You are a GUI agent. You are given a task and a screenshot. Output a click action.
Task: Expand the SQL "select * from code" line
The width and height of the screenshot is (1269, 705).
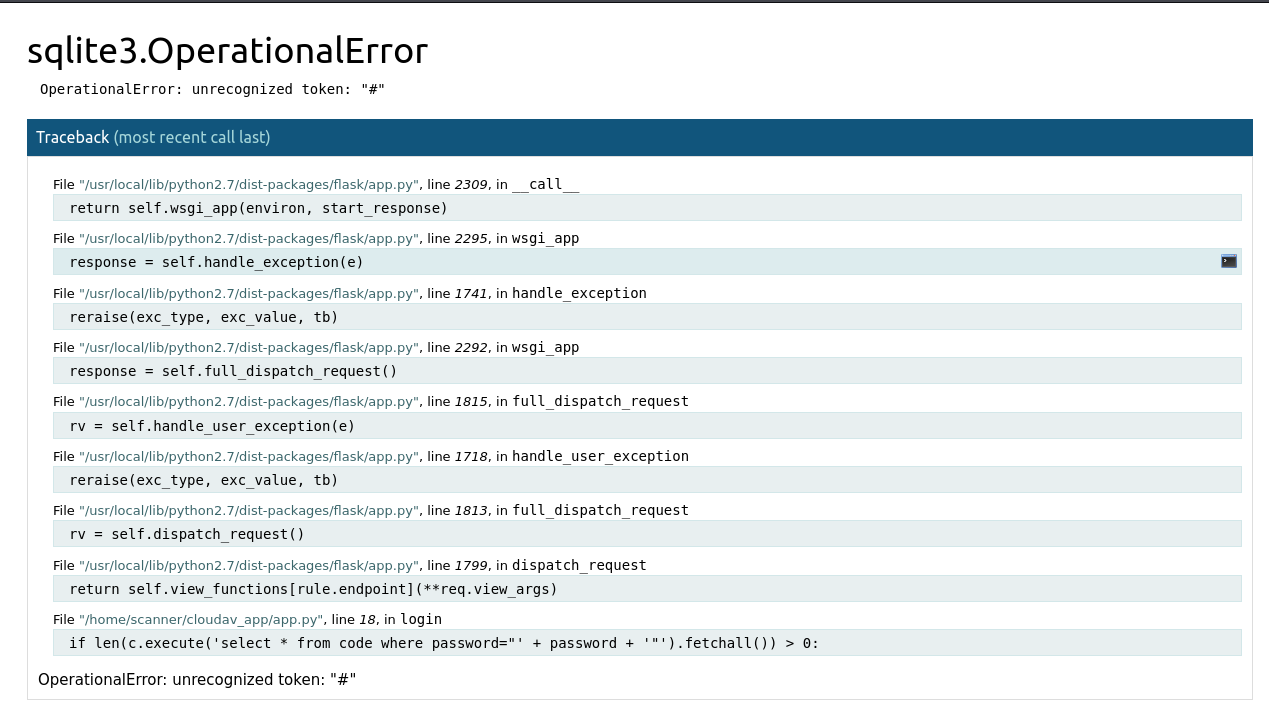(444, 643)
